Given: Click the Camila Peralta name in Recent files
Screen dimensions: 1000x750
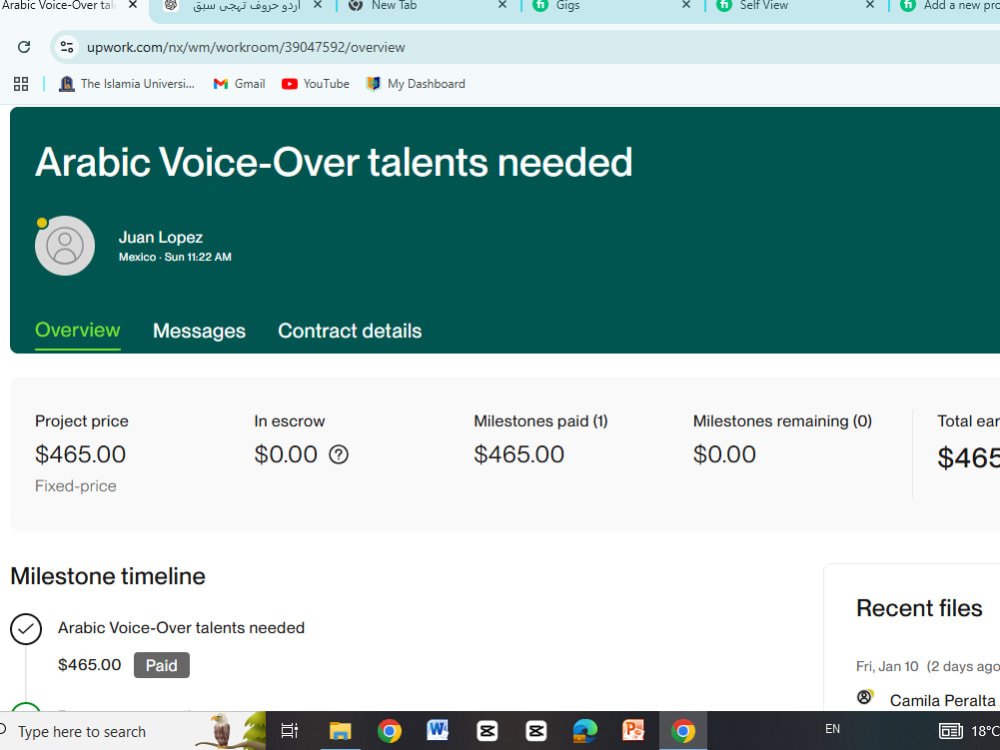Looking at the screenshot, I should point(943,700).
